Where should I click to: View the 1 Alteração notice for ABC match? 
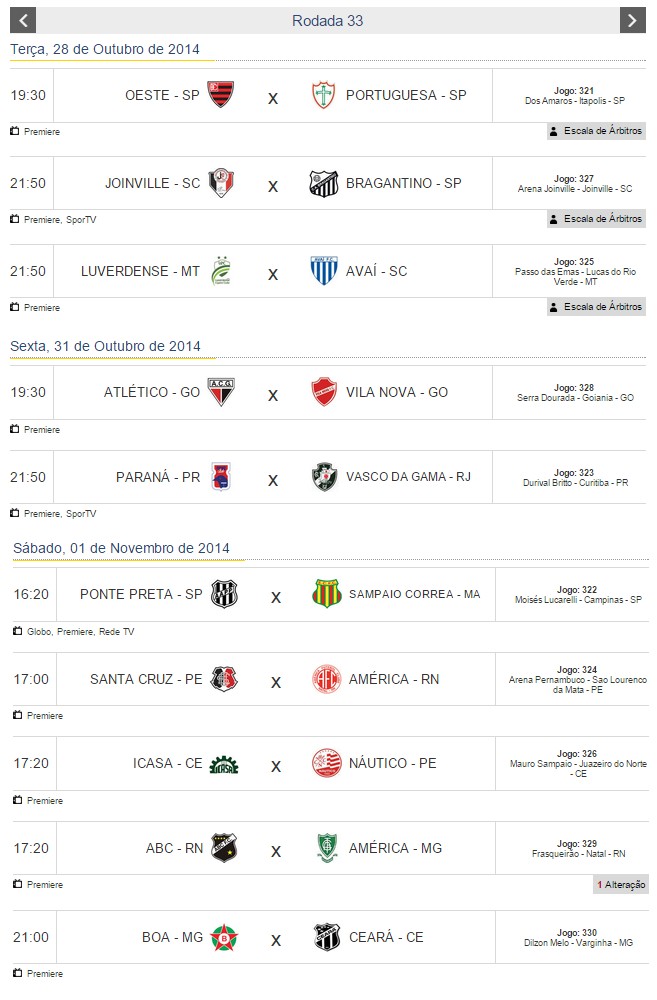click(621, 885)
